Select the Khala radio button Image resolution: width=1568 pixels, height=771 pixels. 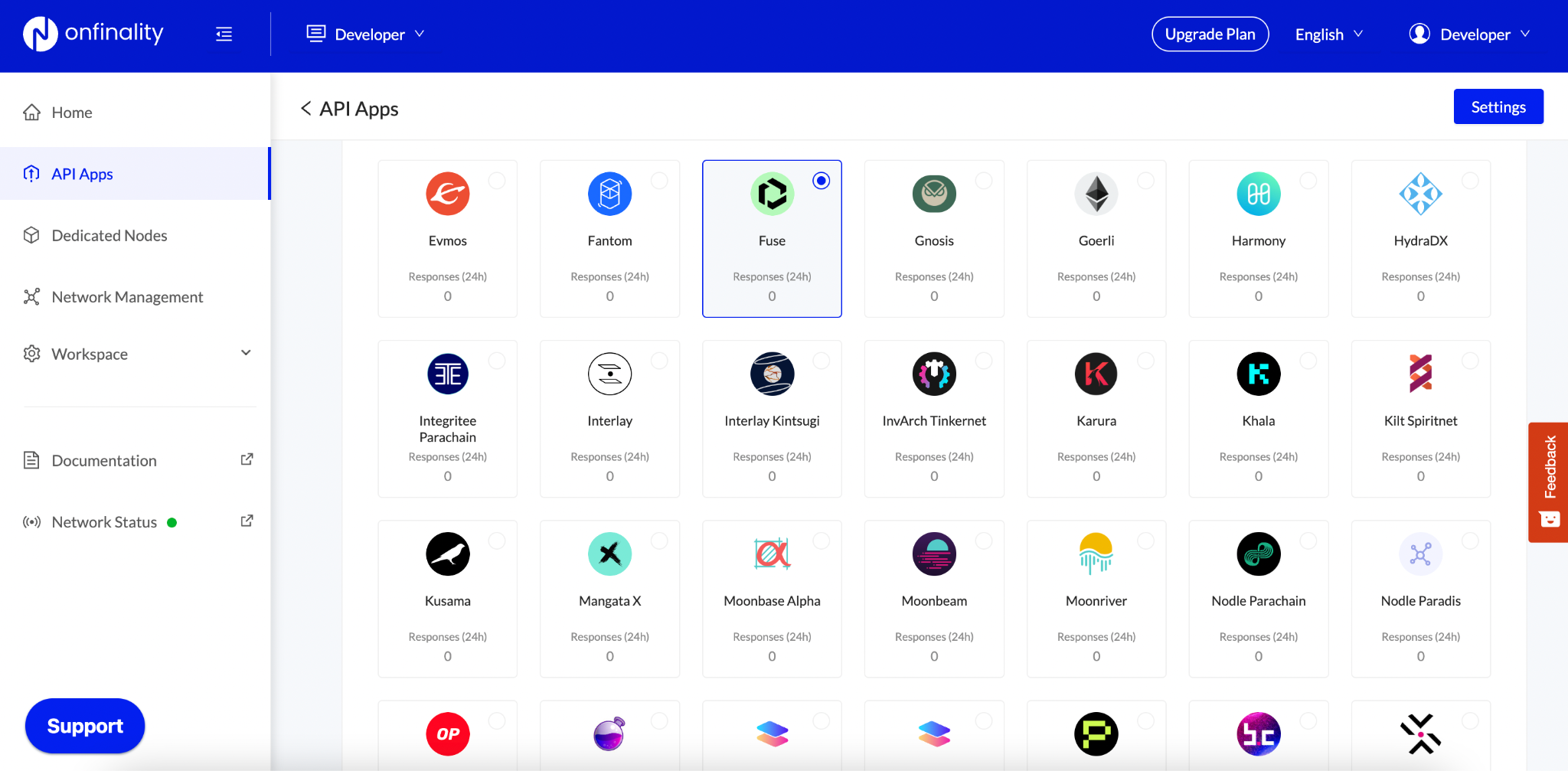click(x=1308, y=361)
